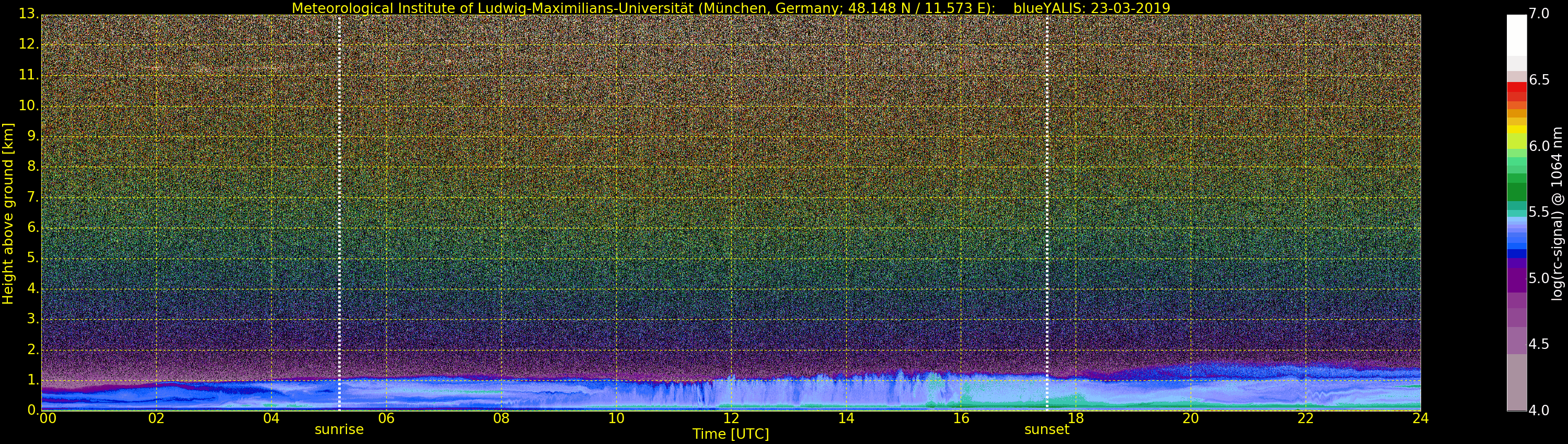
Task: Click the '08' time axis tick label
Action: click(x=502, y=418)
